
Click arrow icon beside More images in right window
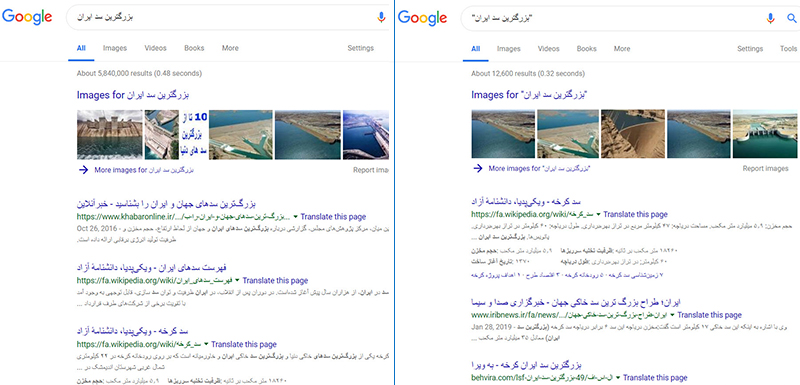click(478, 168)
